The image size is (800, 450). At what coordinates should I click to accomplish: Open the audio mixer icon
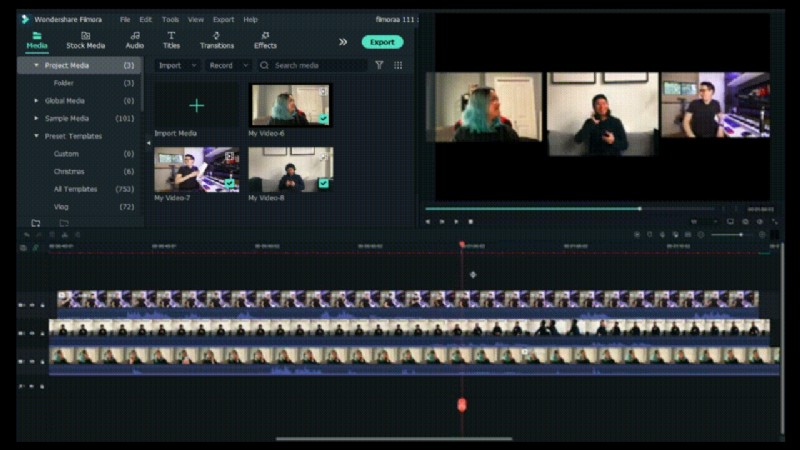[x=675, y=235]
